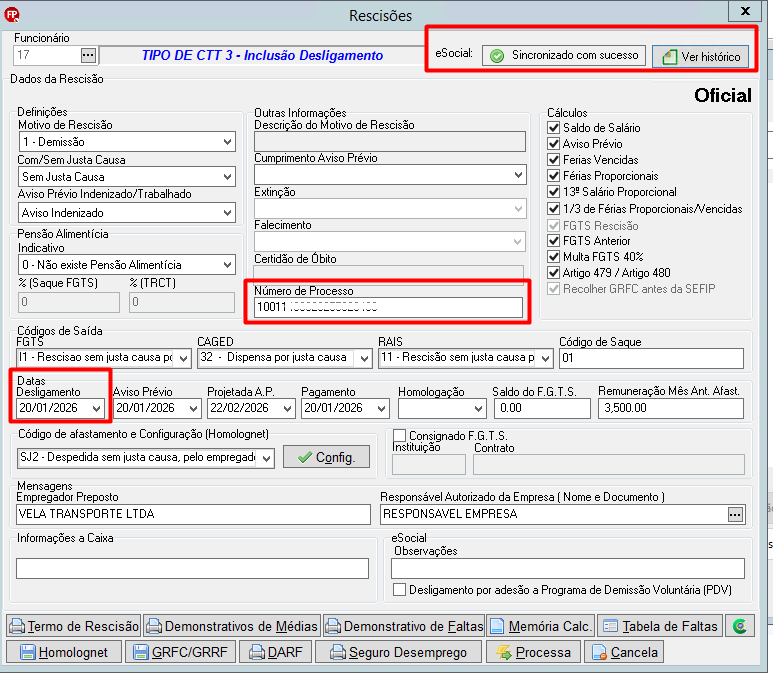
Task: Click the eSocial Observações field
Action: 568,568
